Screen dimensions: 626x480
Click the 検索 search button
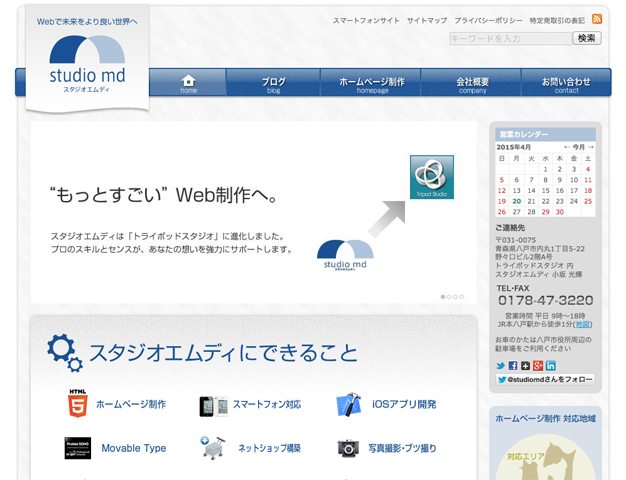click(587, 38)
